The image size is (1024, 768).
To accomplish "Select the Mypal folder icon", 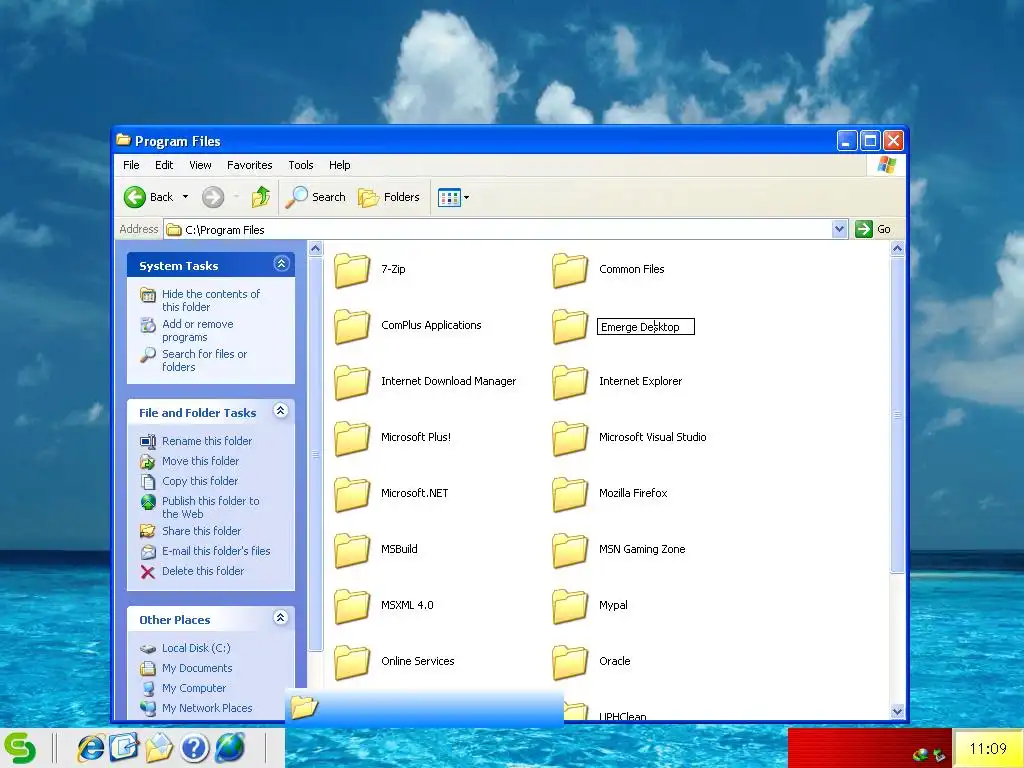I will pos(570,607).
